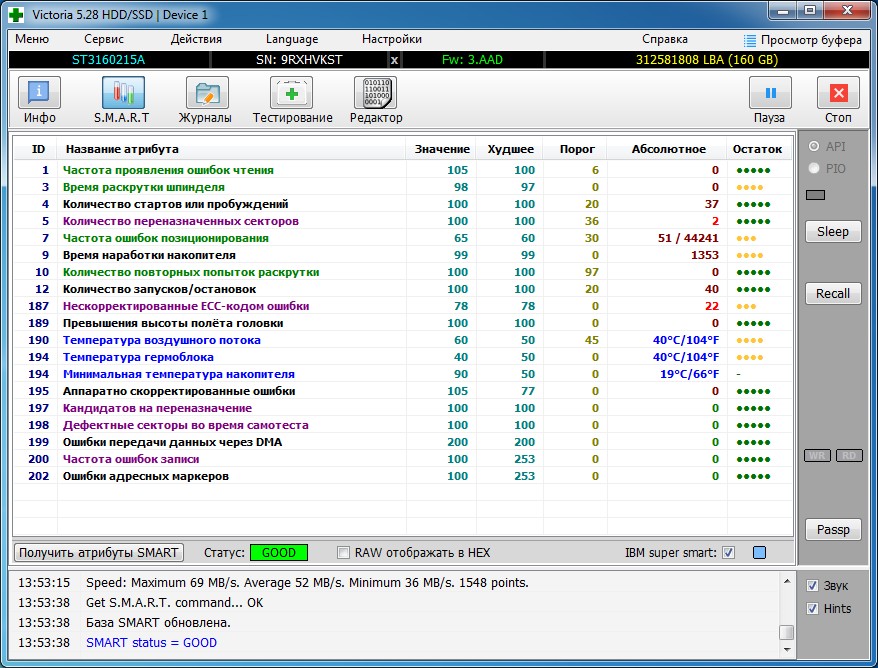Click the drive model ST3160215A
The width and height of the screenshot is (878, 668).
tap(108, 60)
